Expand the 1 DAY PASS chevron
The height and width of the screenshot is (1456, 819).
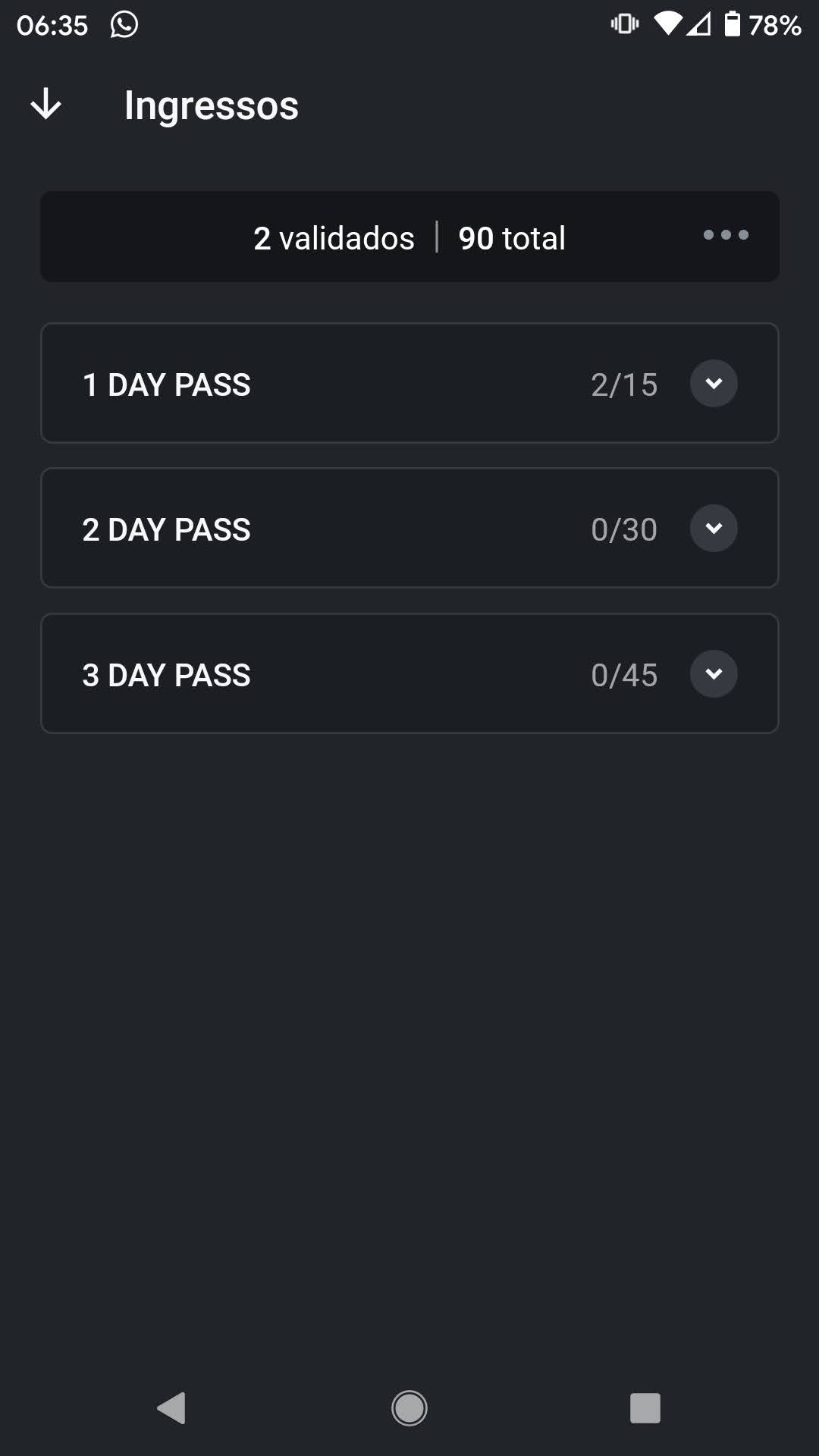[x=714, y=384]
